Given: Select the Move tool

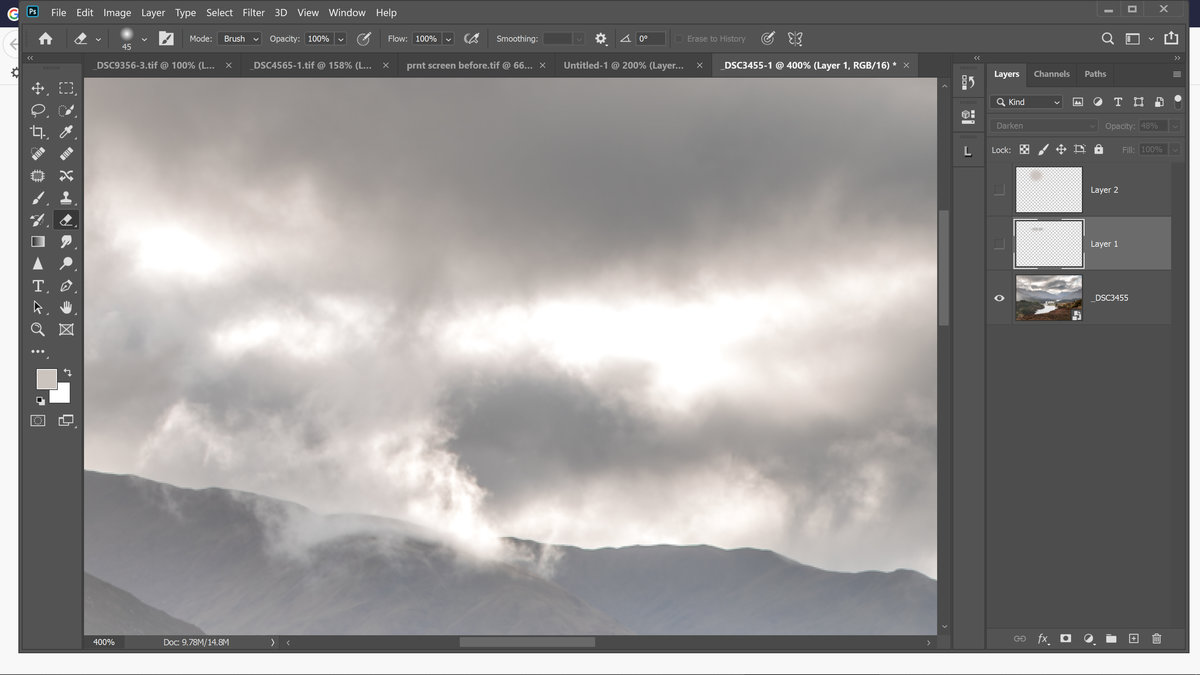Looking at the screenshot, I should click(x=38, y=88).
